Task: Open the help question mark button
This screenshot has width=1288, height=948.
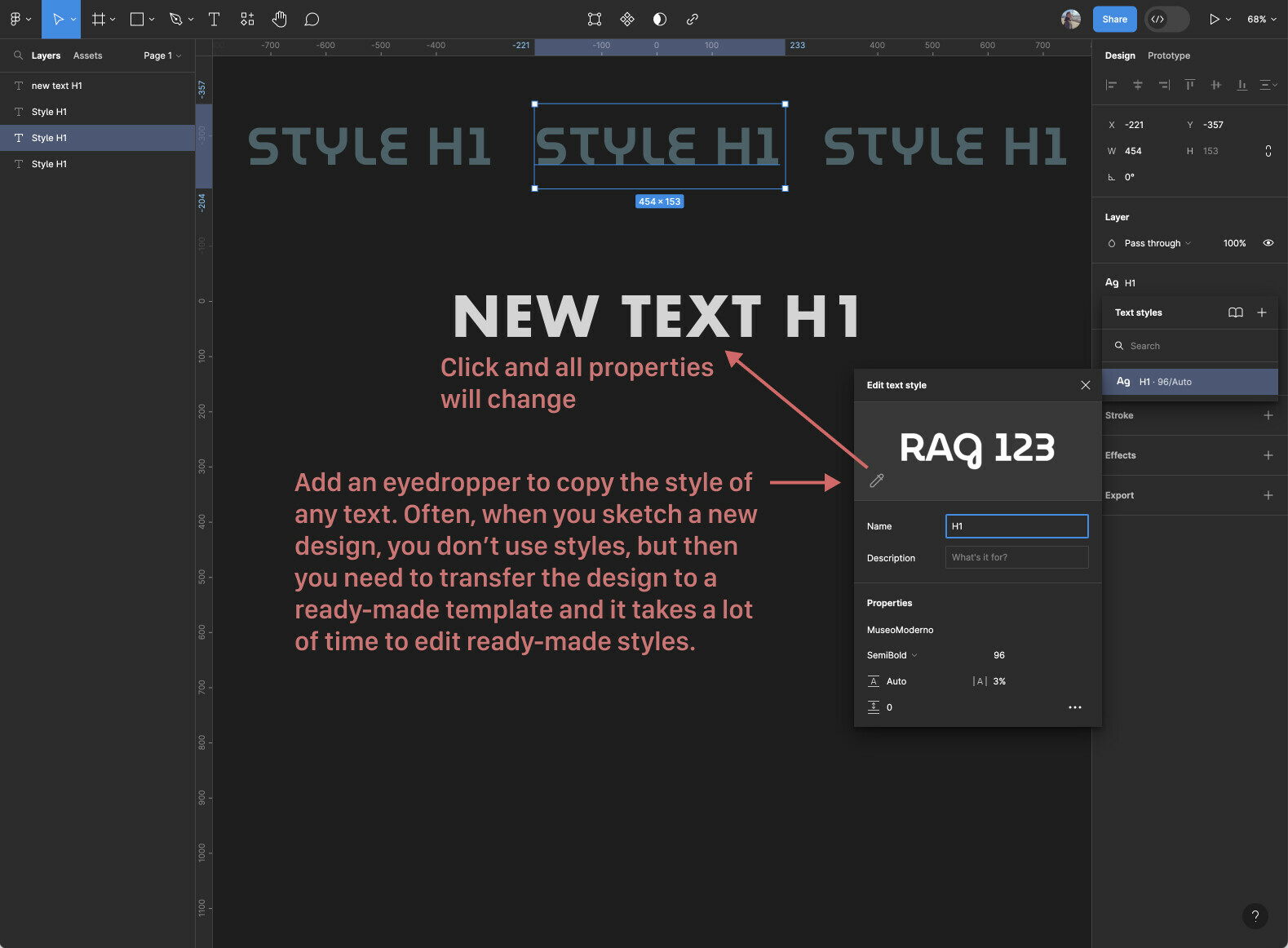Action: coord(1255,915)
